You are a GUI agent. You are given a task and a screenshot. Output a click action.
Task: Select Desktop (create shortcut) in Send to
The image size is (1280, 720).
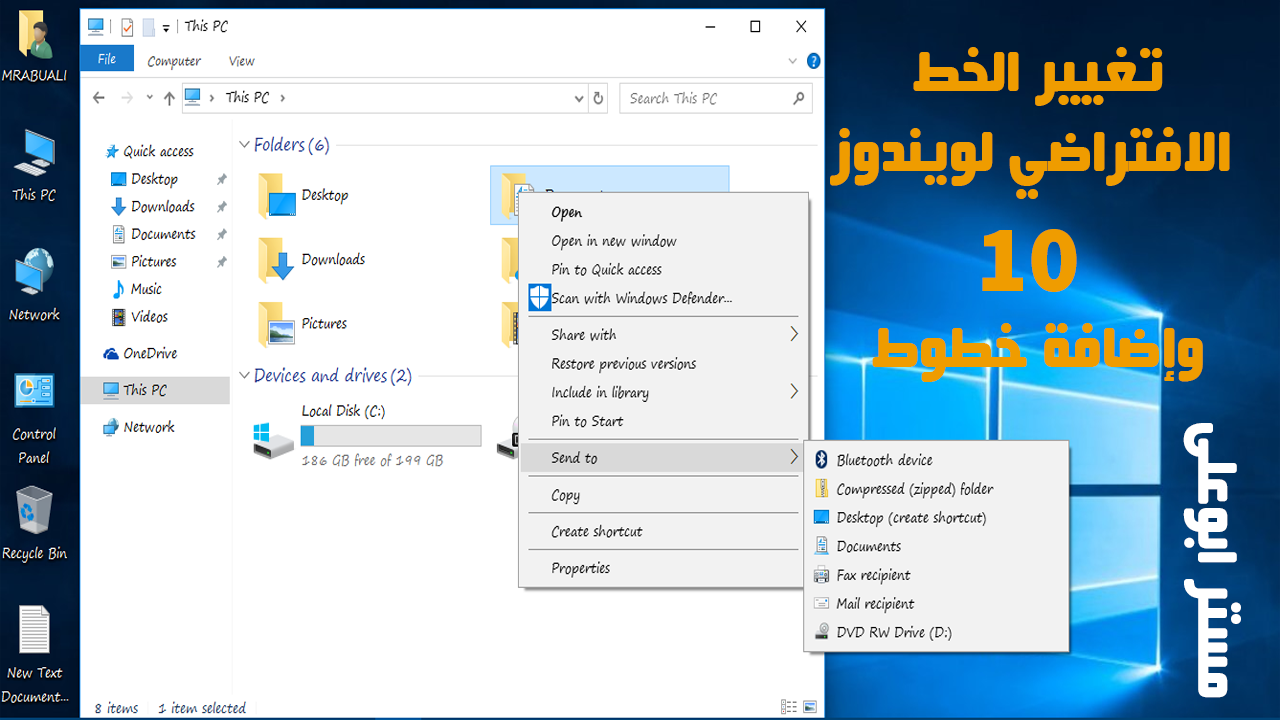936,518
